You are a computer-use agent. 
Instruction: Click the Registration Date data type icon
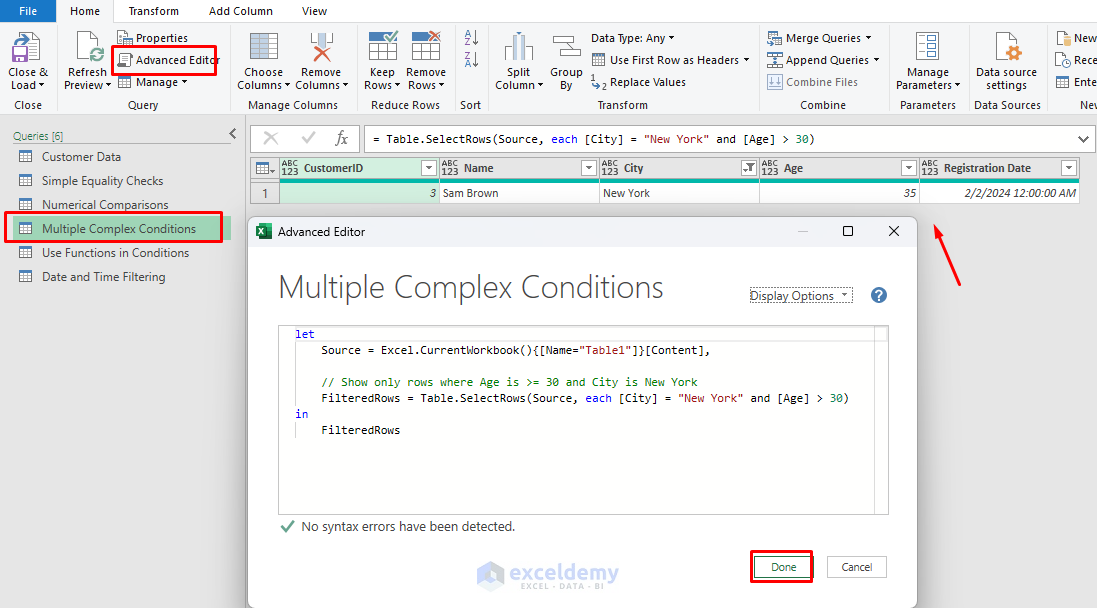[x=930, y=168]
